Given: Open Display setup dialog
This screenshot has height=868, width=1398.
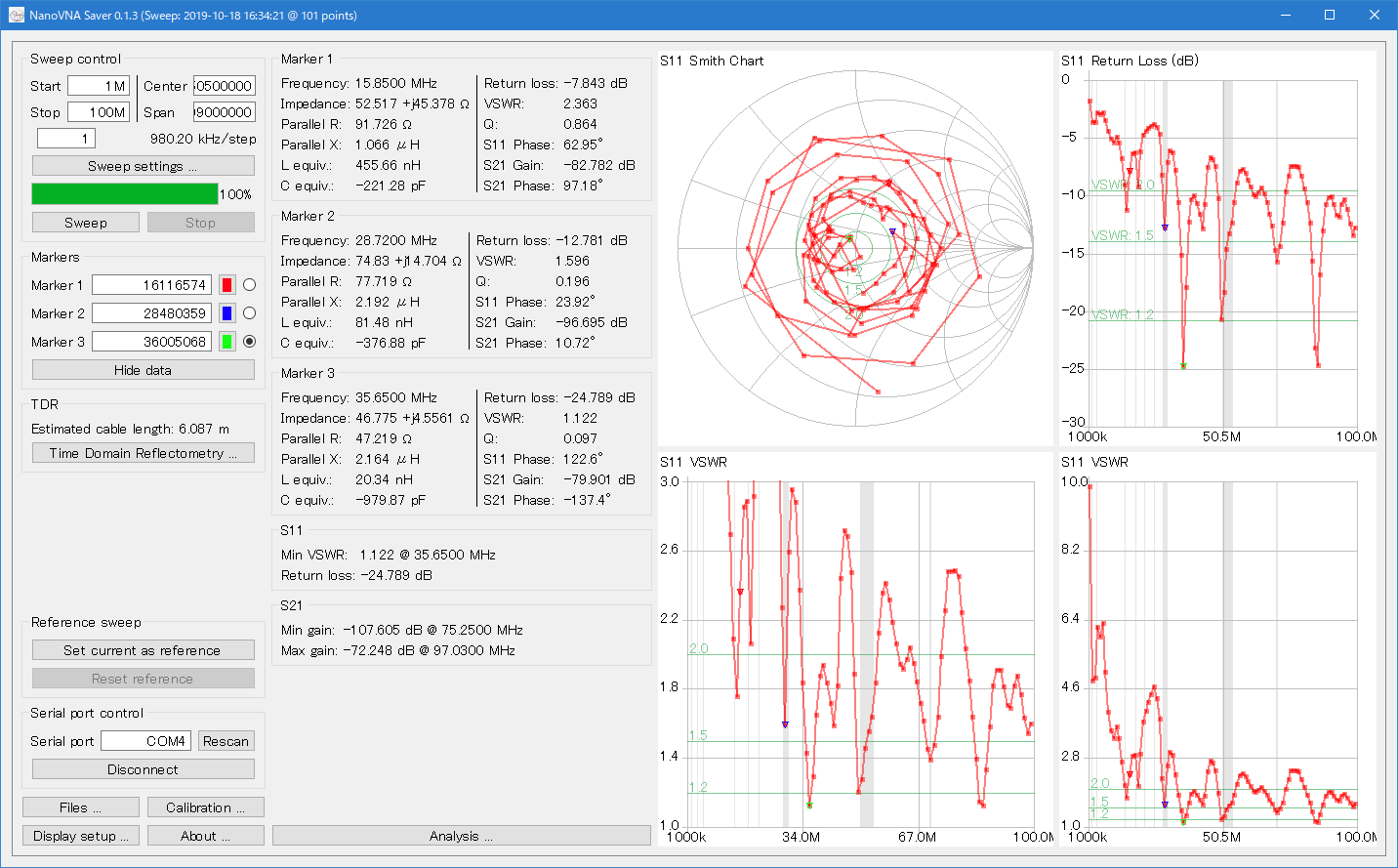Looking at the screenshot, I should pyautogui.click(x=81, y=836).
